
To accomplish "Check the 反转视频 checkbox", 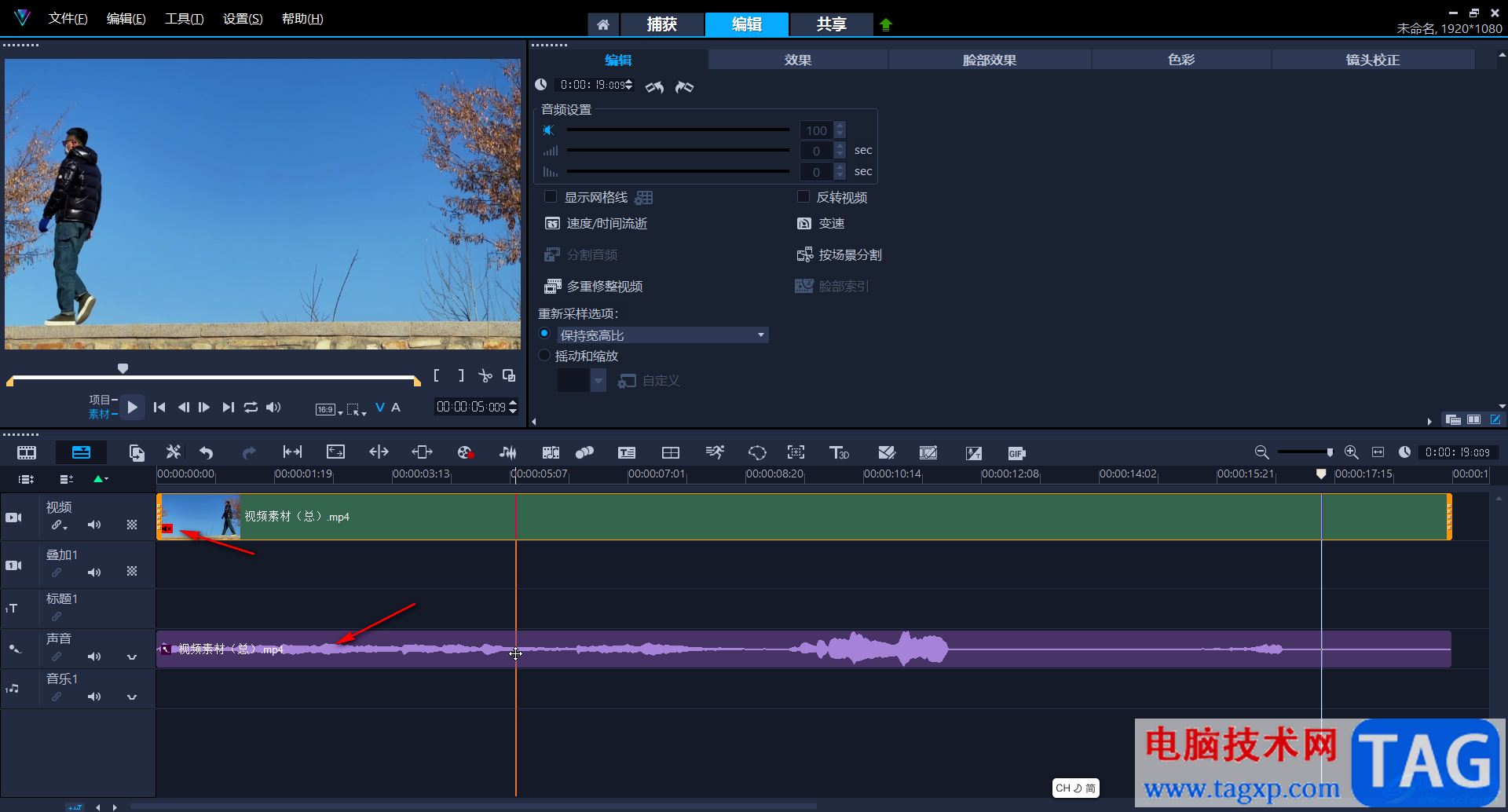I will point(803,197).
